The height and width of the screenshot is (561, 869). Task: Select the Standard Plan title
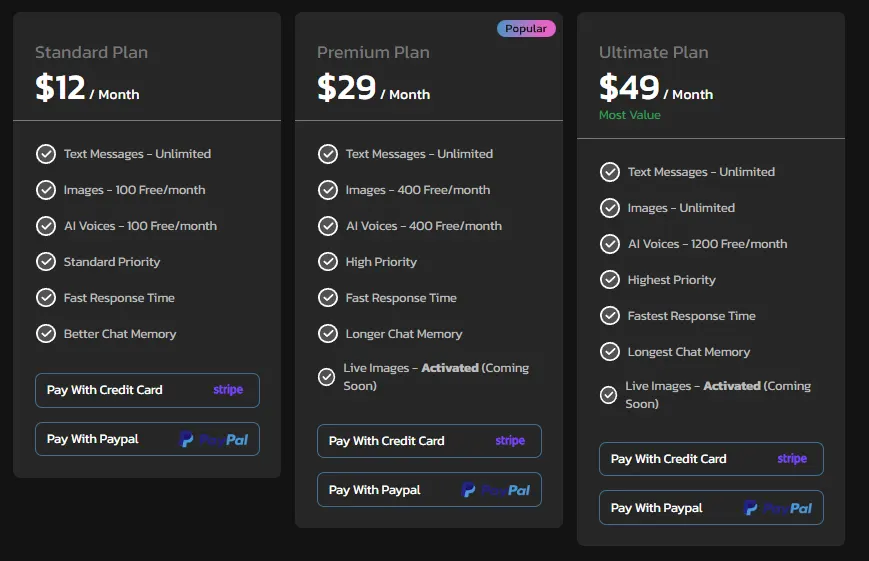[92, 53]
